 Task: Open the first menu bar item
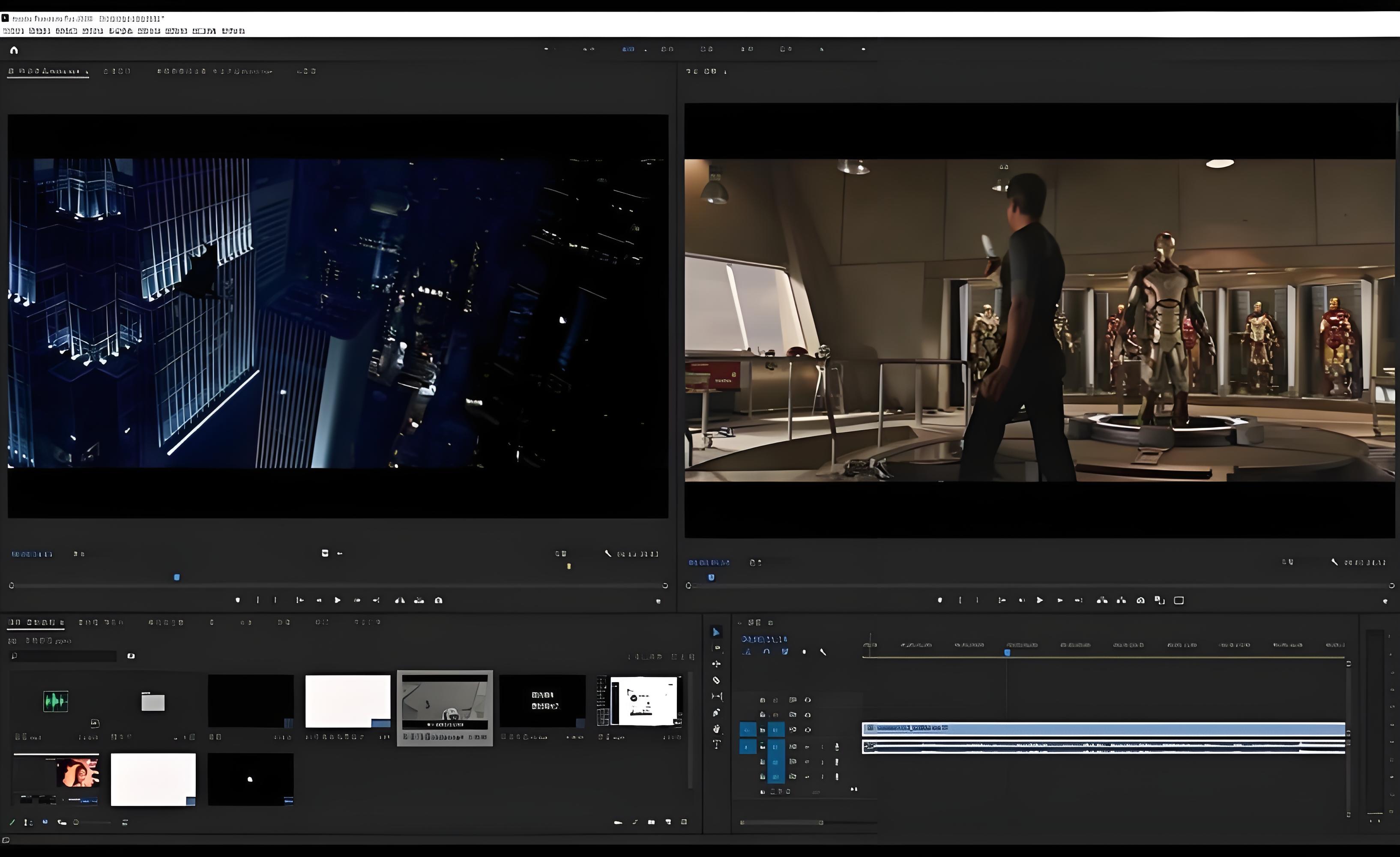click(13, 31)
